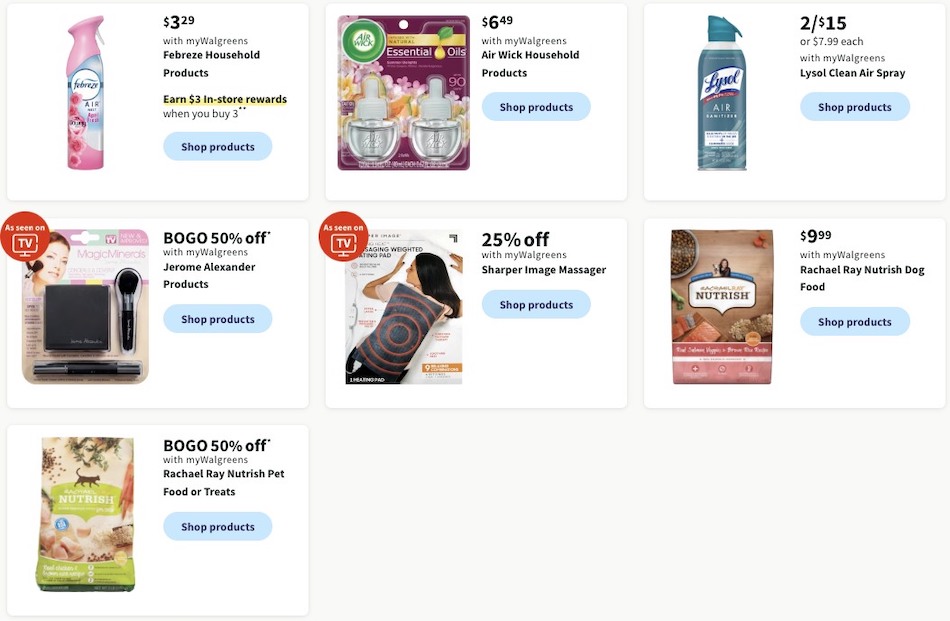Shop products for Rachael Ray Nutrish Dog Food
This screenshot has height=621, width=950.
point(855,321)
